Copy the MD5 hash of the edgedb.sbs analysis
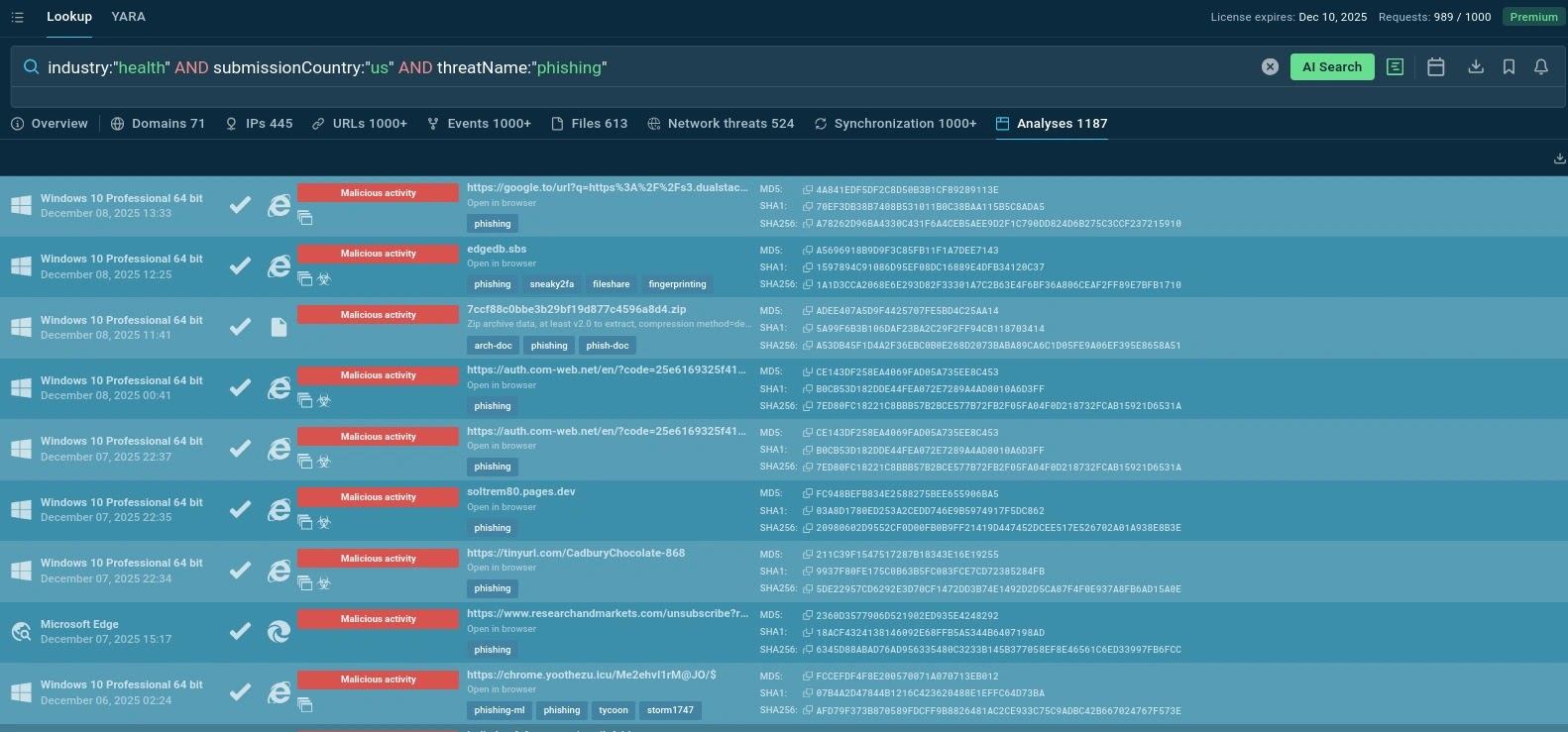The width and height of the screenshot is (1568, 732). (x=808, y=251)
